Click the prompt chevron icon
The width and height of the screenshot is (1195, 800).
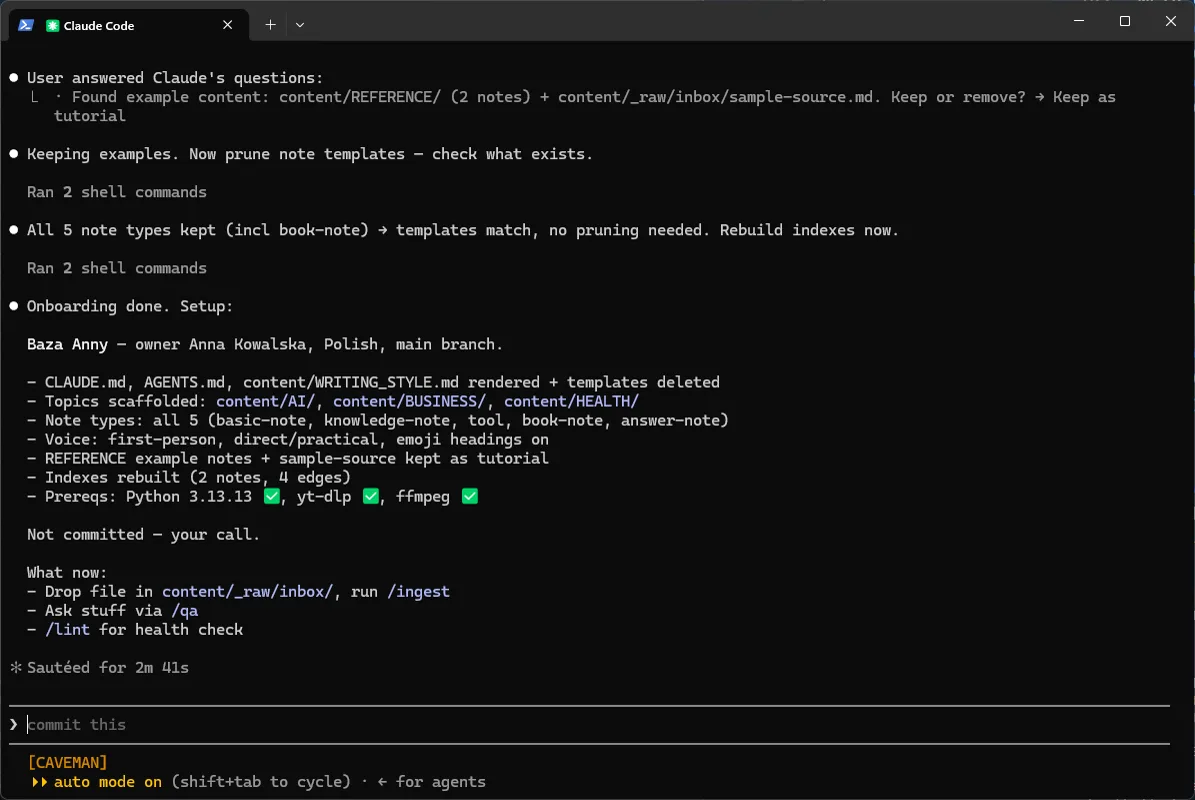click(x=14, y=725)
